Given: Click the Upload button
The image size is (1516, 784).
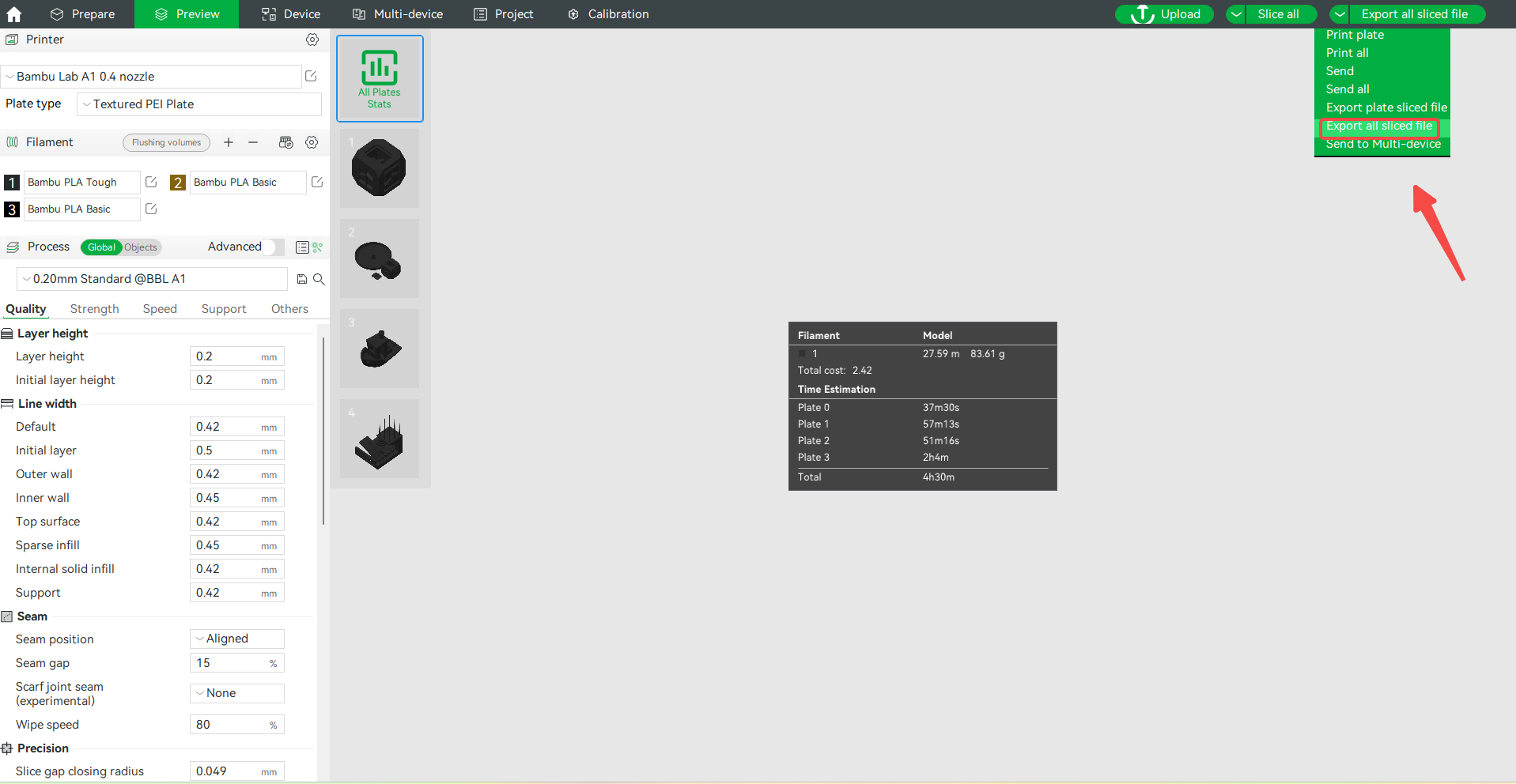Looking at the screenshot, I should click(x=1165, y=14).
